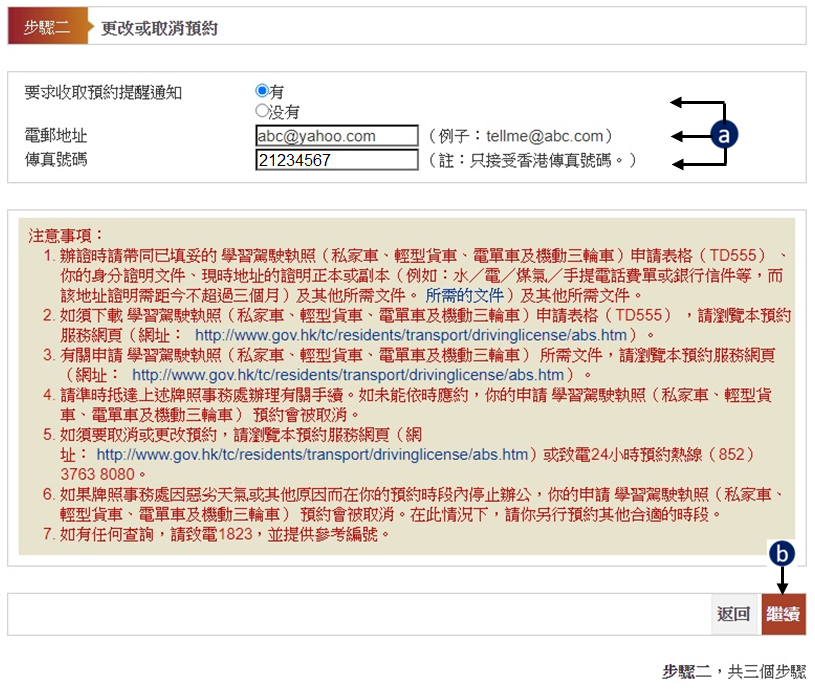Click the 傳真號碼 fax number field
The width and height of the screenshot is (815, 699).
(337, 160)
